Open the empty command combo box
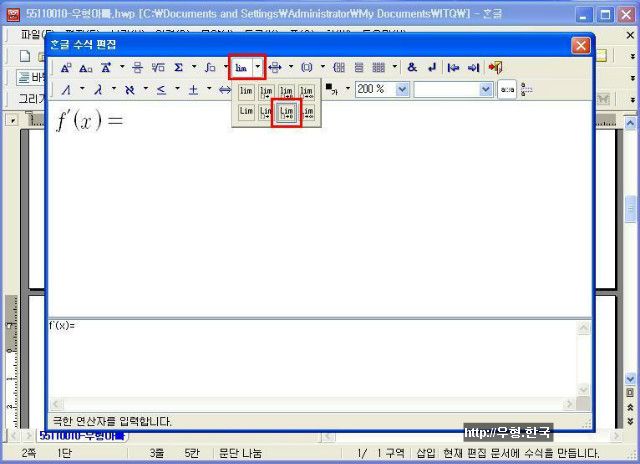Viewport: 640px width, 464px height. [453, 89]
